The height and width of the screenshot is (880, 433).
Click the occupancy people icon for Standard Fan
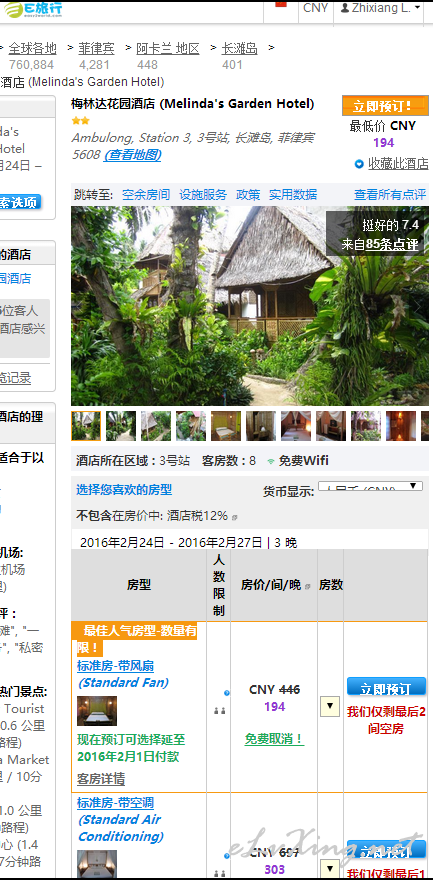pyautogui.click(x=219, y=711)
